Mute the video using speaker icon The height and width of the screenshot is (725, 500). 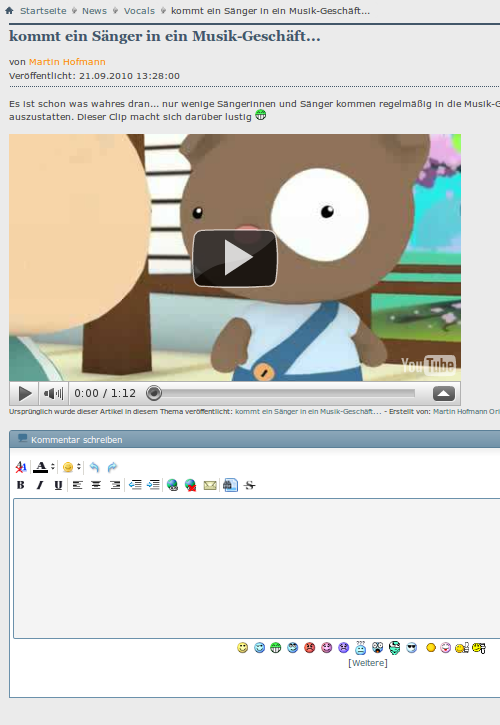pyautogui.click(x=53, y=393)
